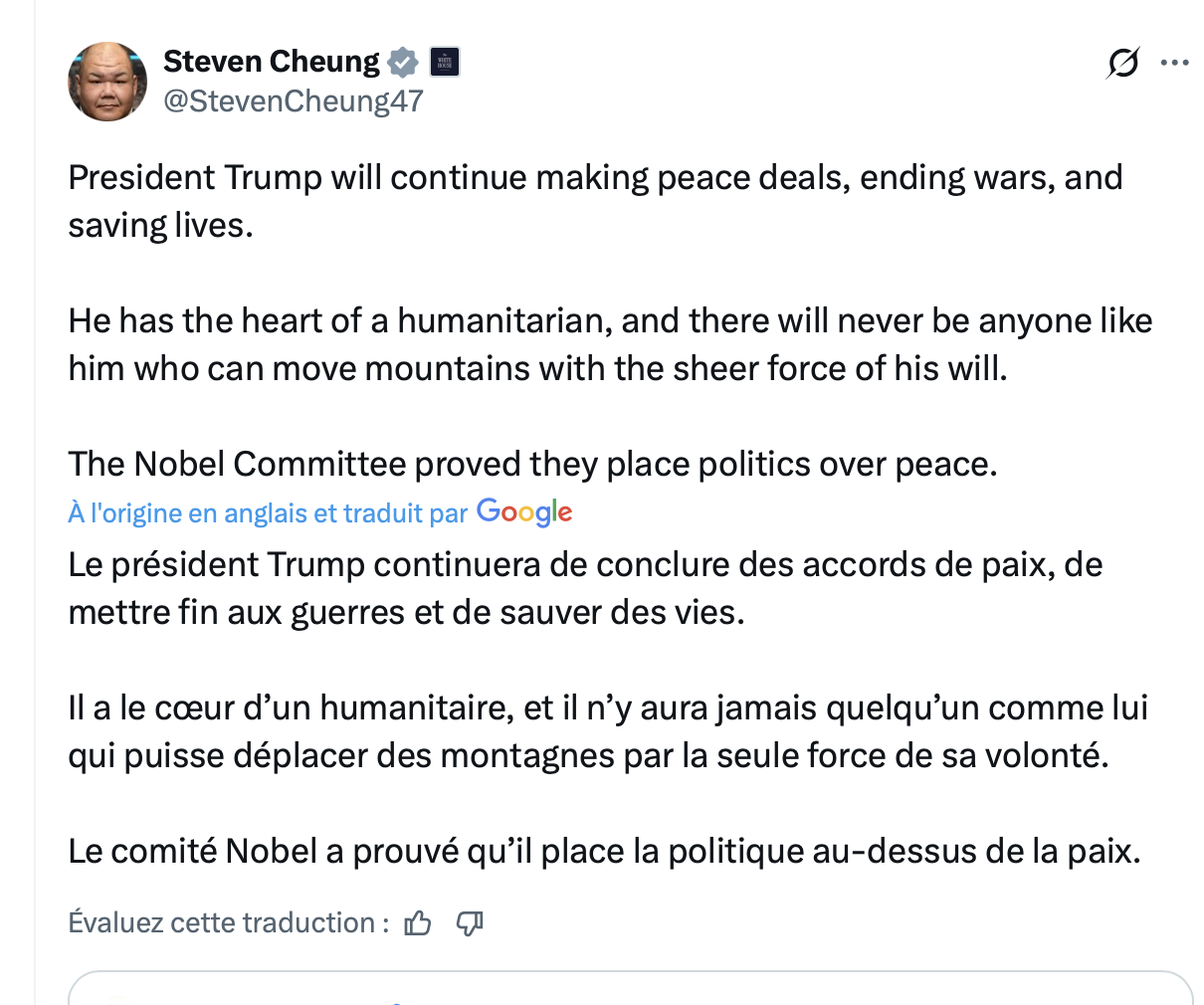Click "À l'origine en anglais et traduit par" link
Screen dimensions: 1204x1005
[268, 513]
